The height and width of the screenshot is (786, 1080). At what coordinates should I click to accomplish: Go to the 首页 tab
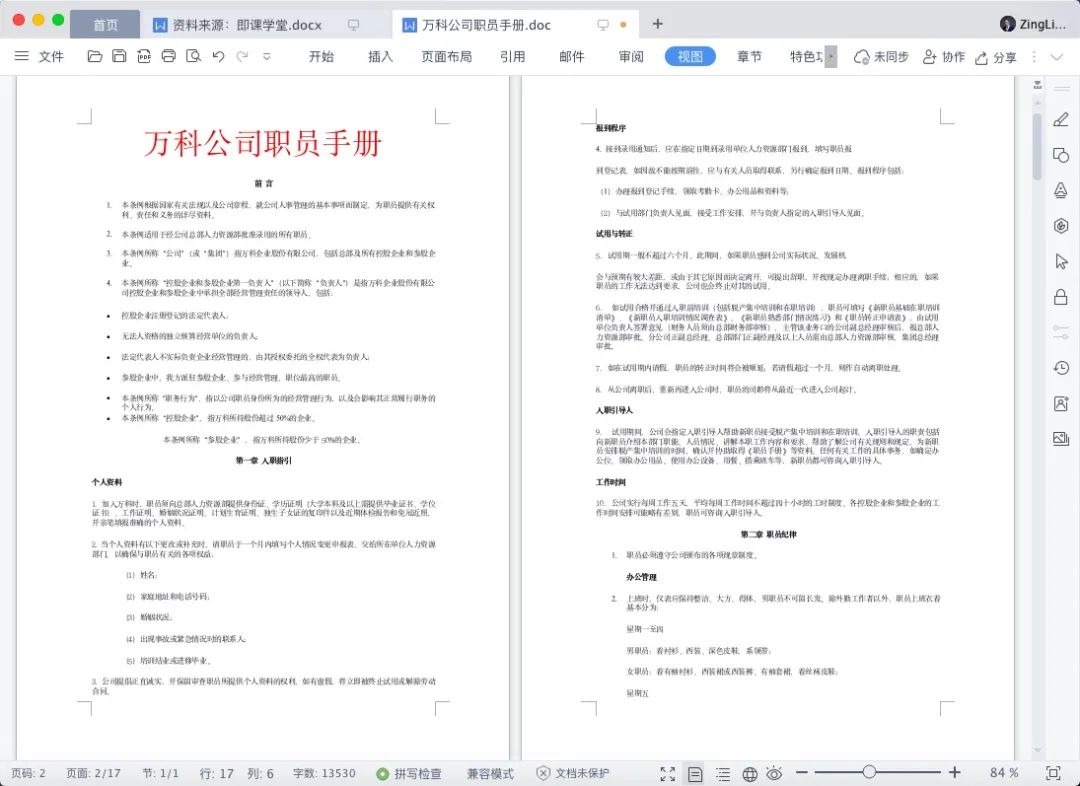[x=105, y=25]
